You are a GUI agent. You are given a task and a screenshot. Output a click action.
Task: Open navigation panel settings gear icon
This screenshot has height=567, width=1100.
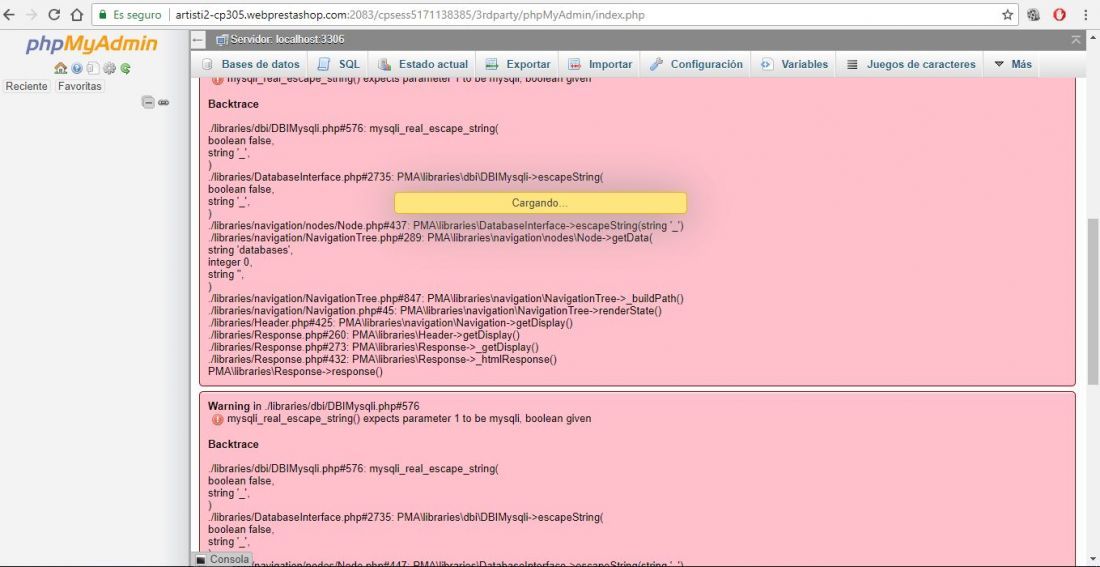[x=109, y=68]
